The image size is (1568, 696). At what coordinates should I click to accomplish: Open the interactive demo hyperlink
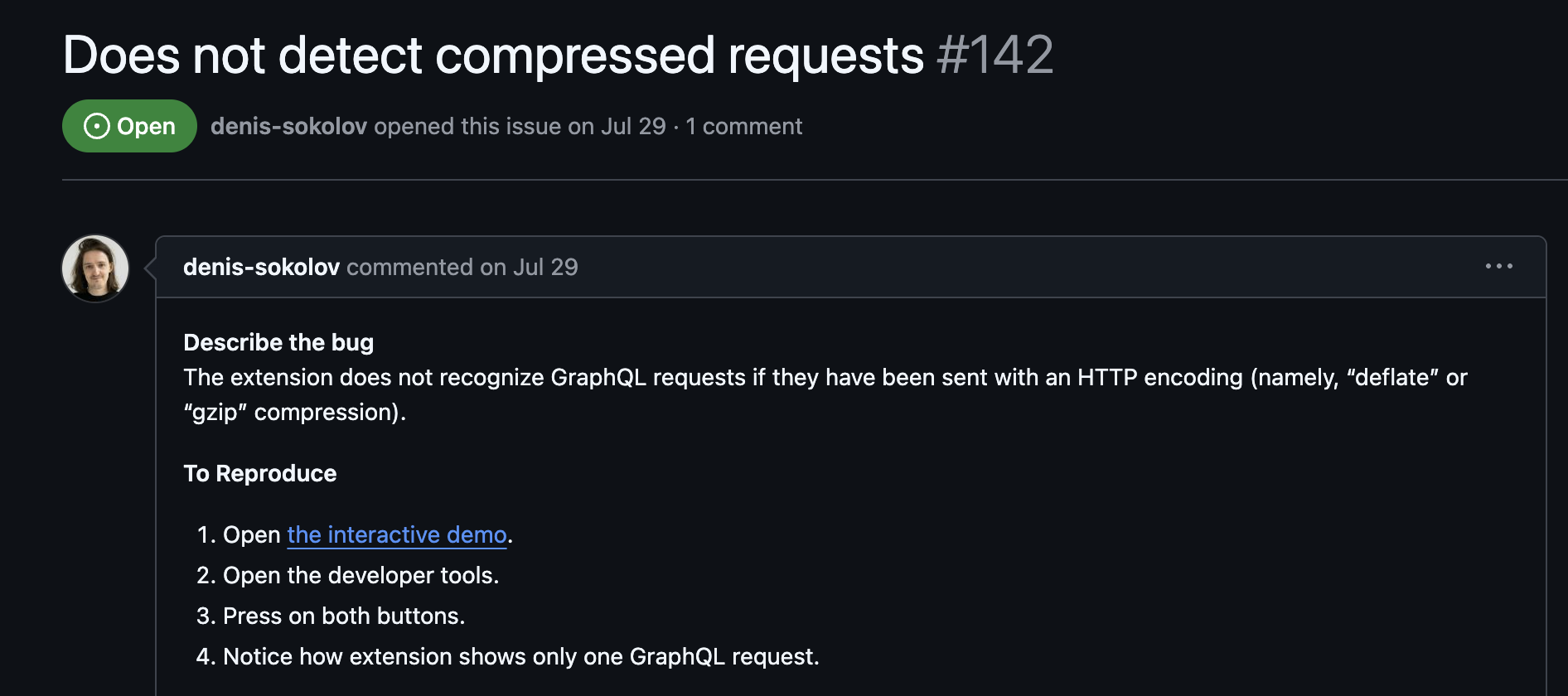pyautogui.click(x=396, y=534)
